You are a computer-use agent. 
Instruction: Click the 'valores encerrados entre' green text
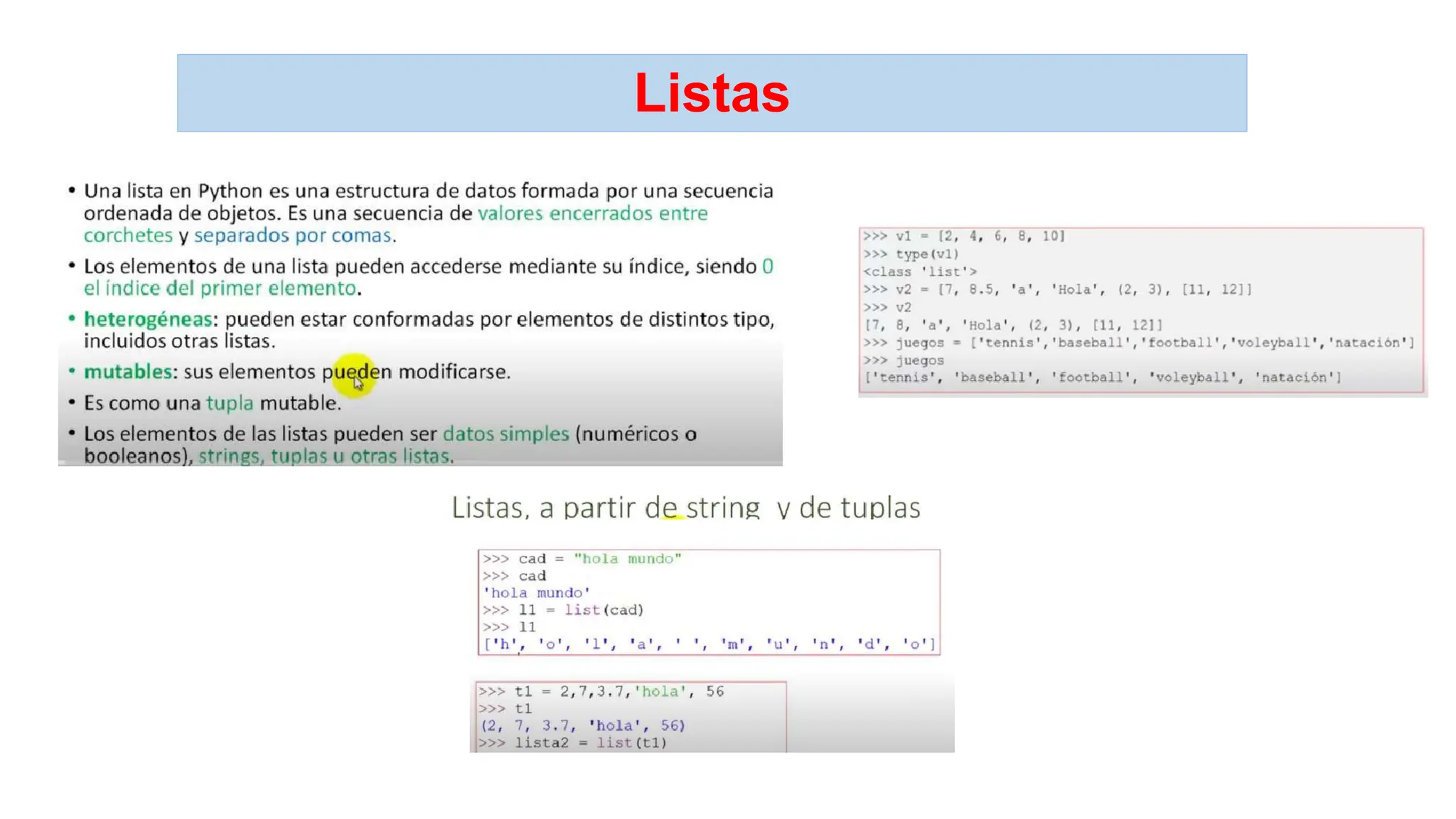(592, 213)
